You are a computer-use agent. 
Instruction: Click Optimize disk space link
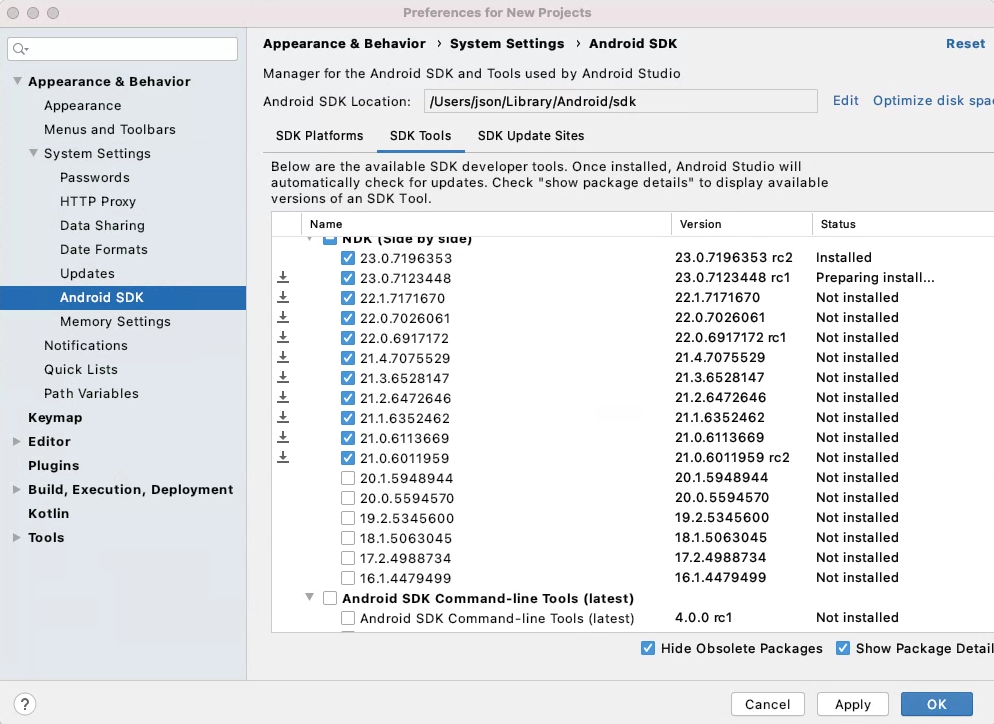933,101
